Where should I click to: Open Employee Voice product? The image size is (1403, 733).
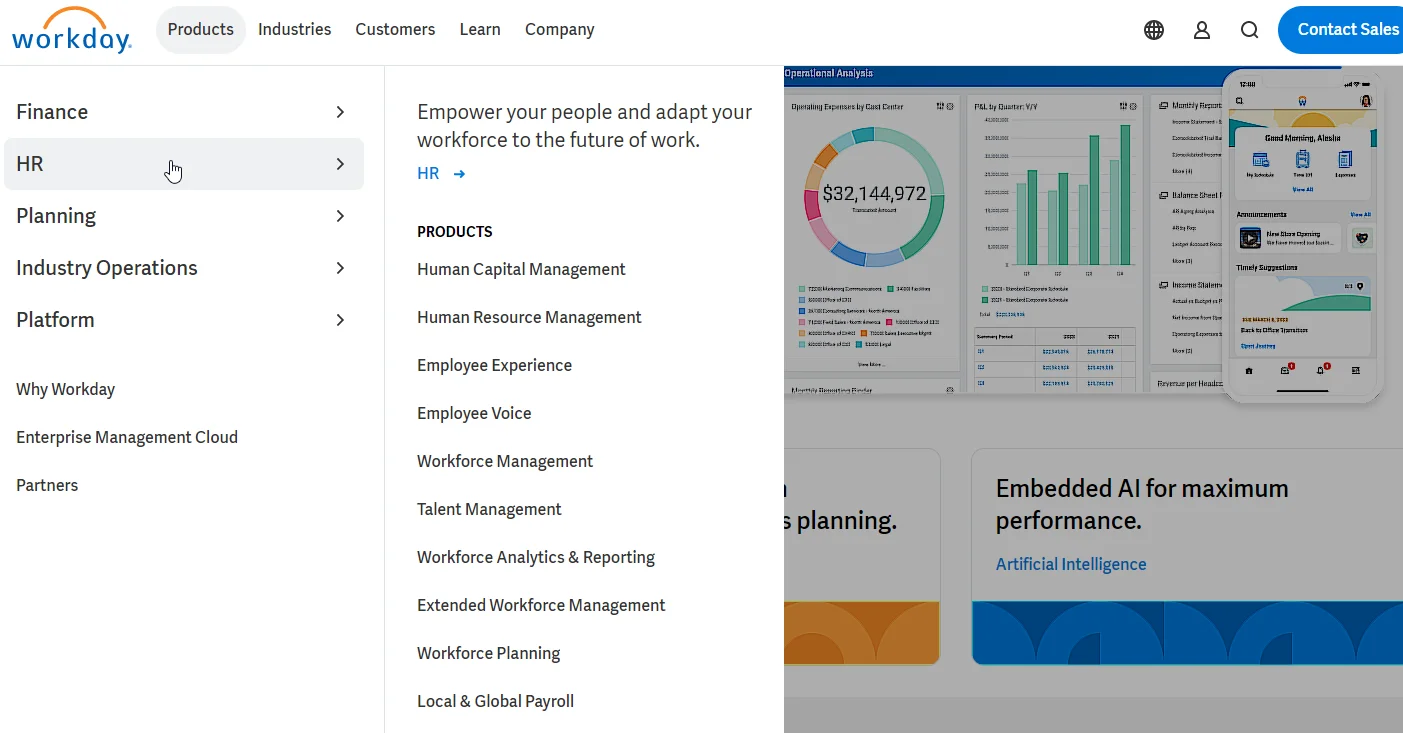click(474, 413)
